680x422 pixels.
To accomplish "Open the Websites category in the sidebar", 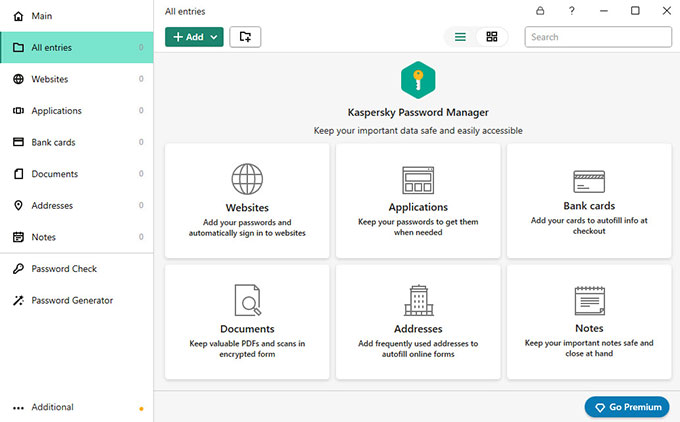I will (76, 79).
